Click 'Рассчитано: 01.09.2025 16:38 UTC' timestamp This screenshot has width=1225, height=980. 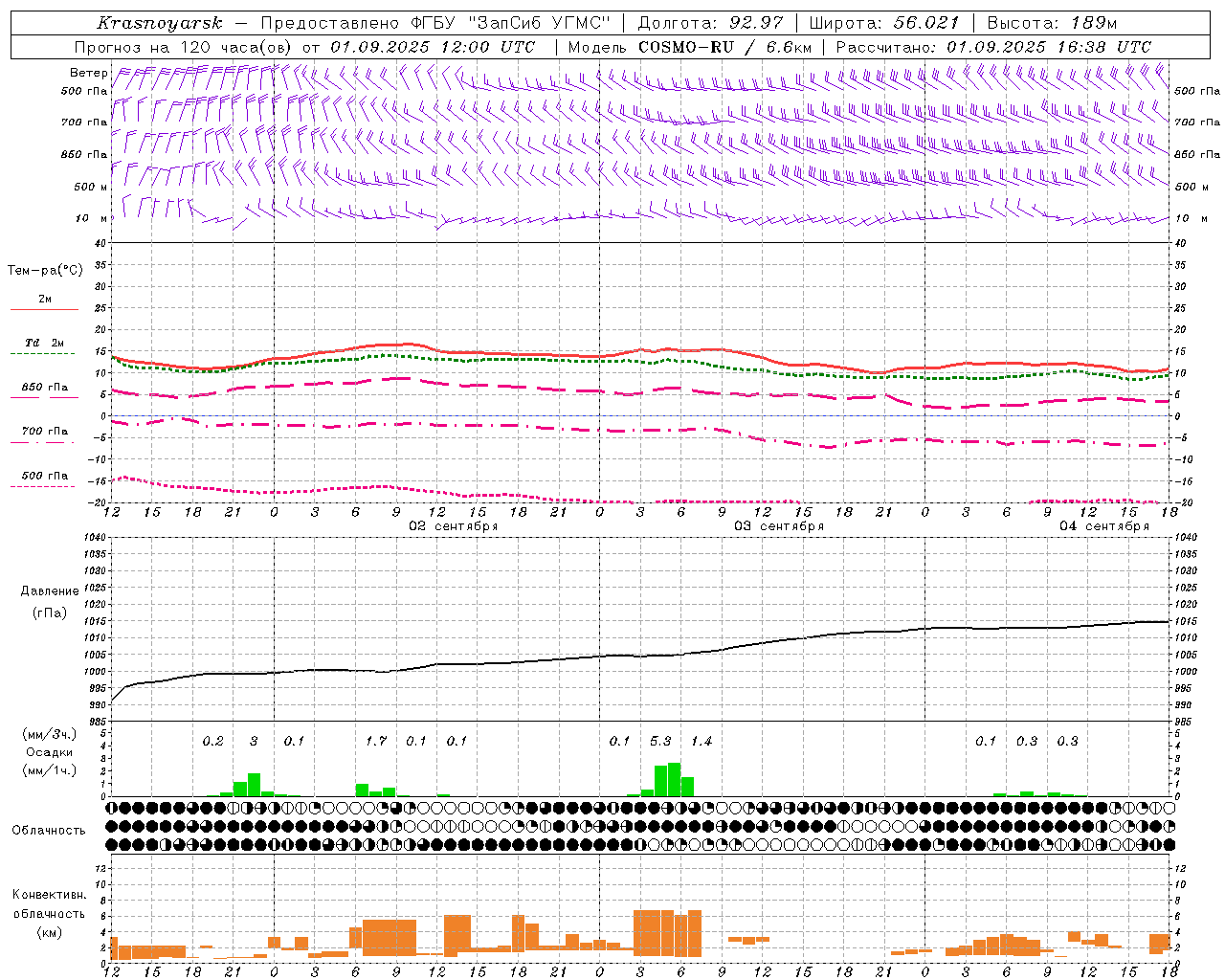pyautogui.click(x=993, y=47)
